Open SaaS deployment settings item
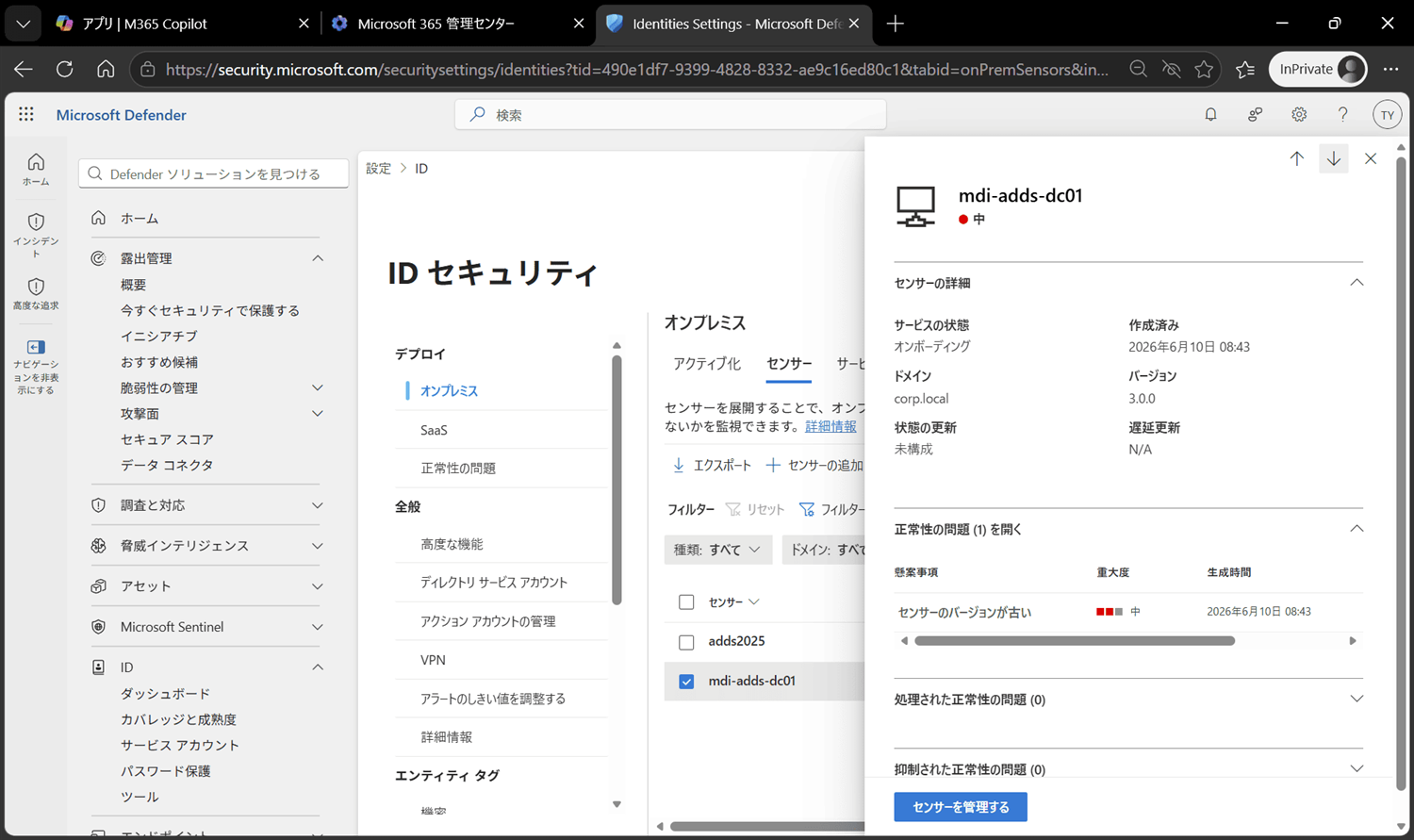The width and height of the screenshot is (1414, 840). tap(434, 430)
